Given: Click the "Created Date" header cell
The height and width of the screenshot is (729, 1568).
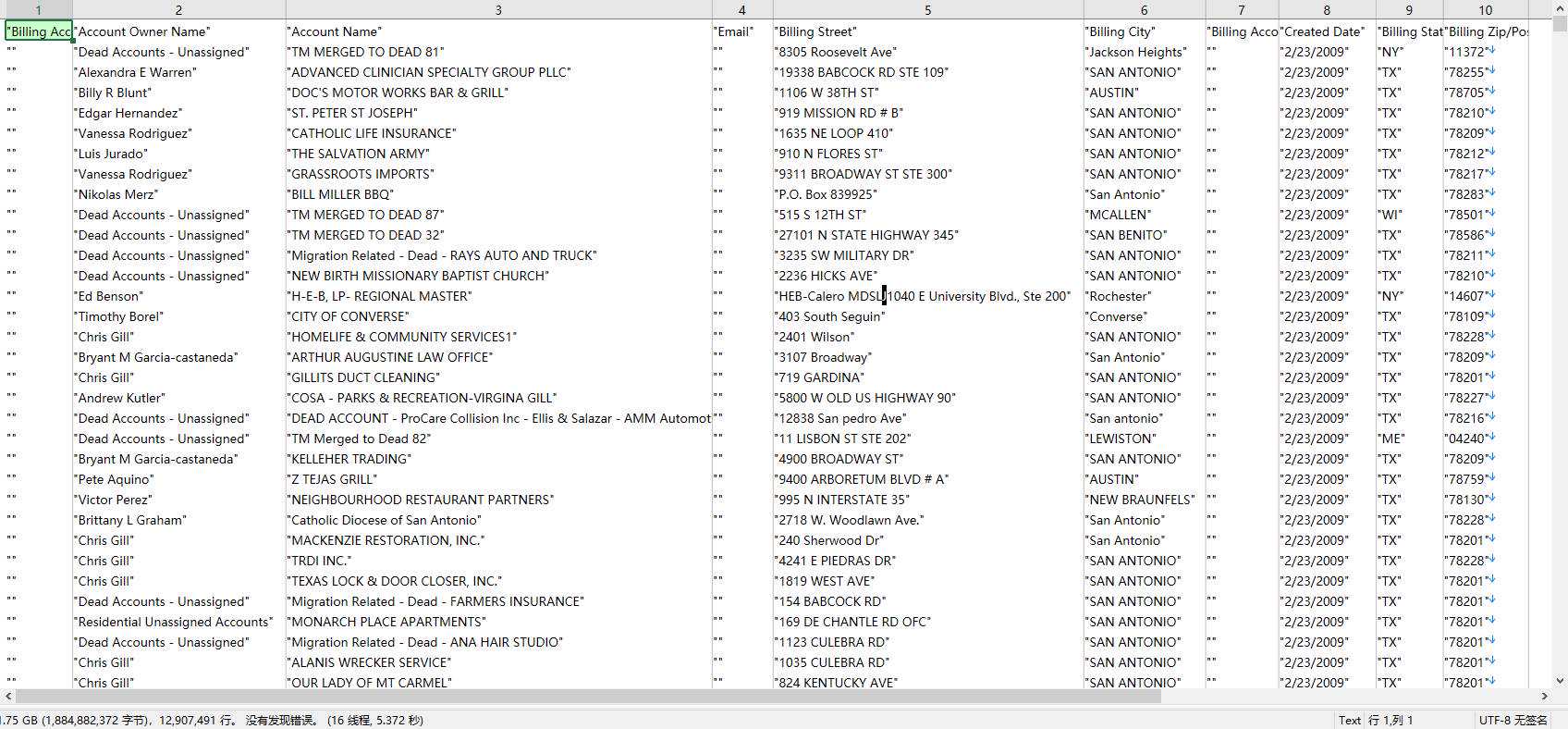Looking at the screenshot, I should click(x=1327, y=31).
